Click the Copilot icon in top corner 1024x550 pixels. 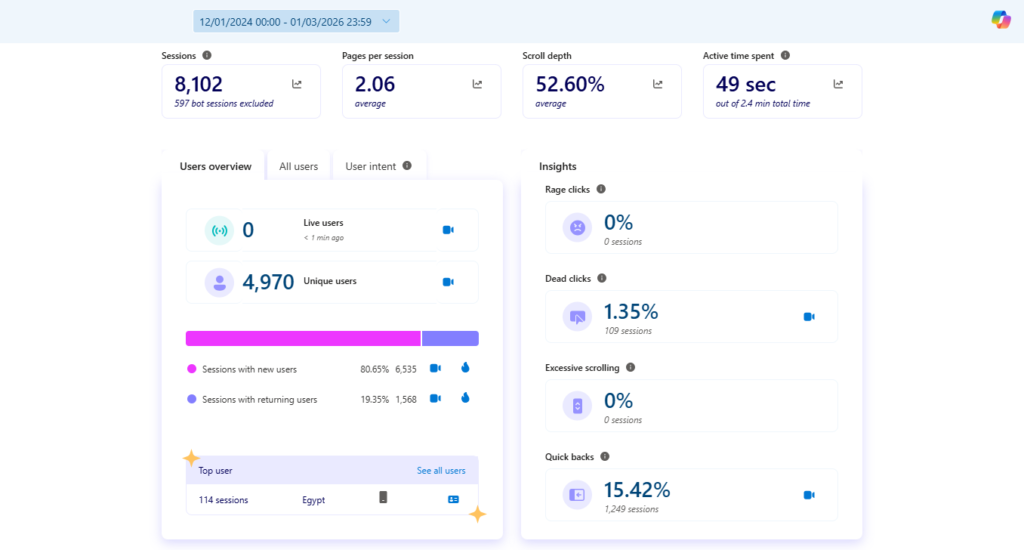(x=1000, y=20)
